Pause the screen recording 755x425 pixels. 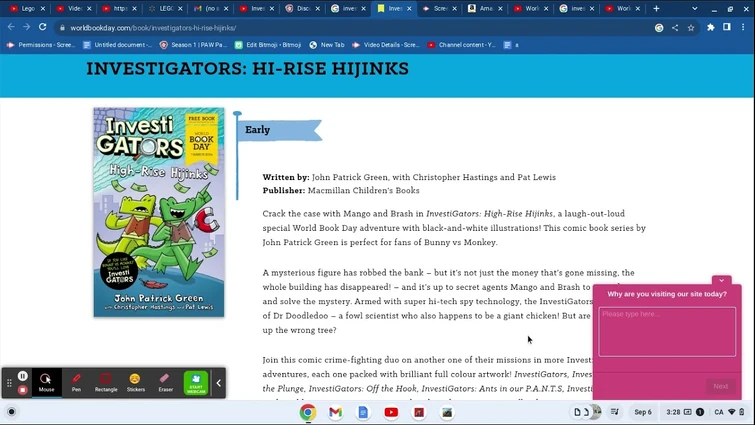click(x=23, y=376)
